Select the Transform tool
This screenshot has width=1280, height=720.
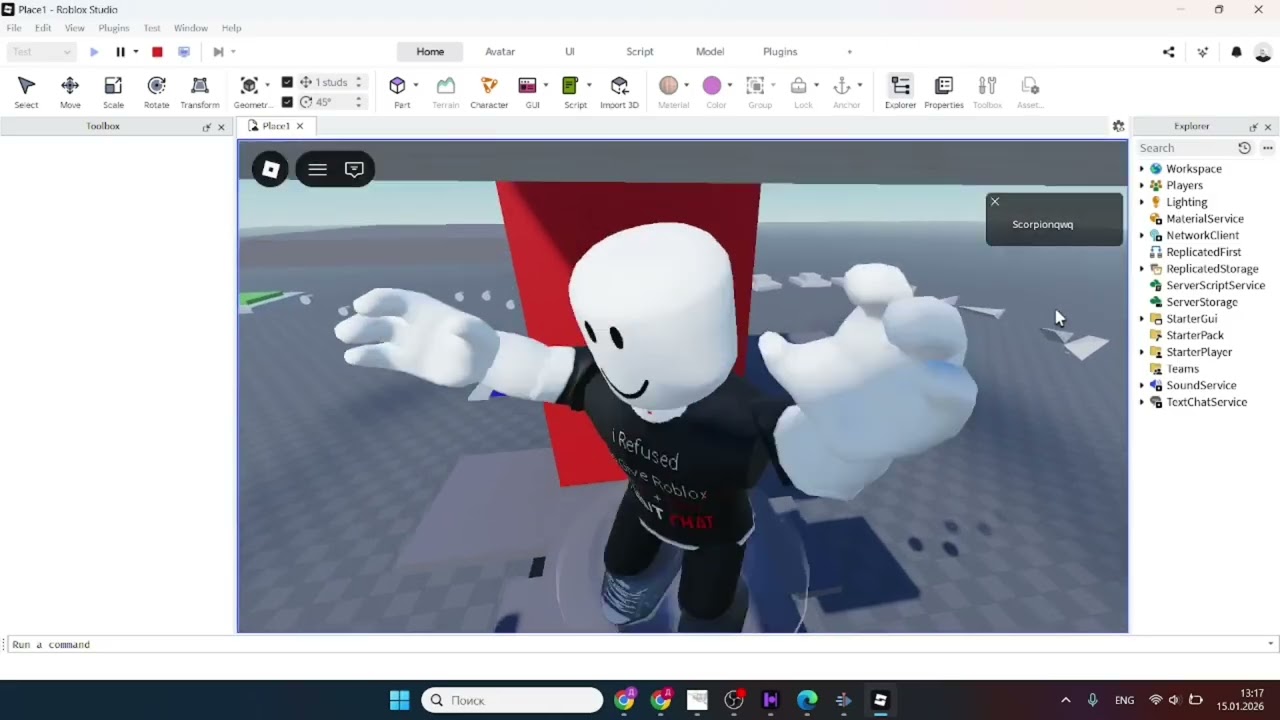[200, 91]
